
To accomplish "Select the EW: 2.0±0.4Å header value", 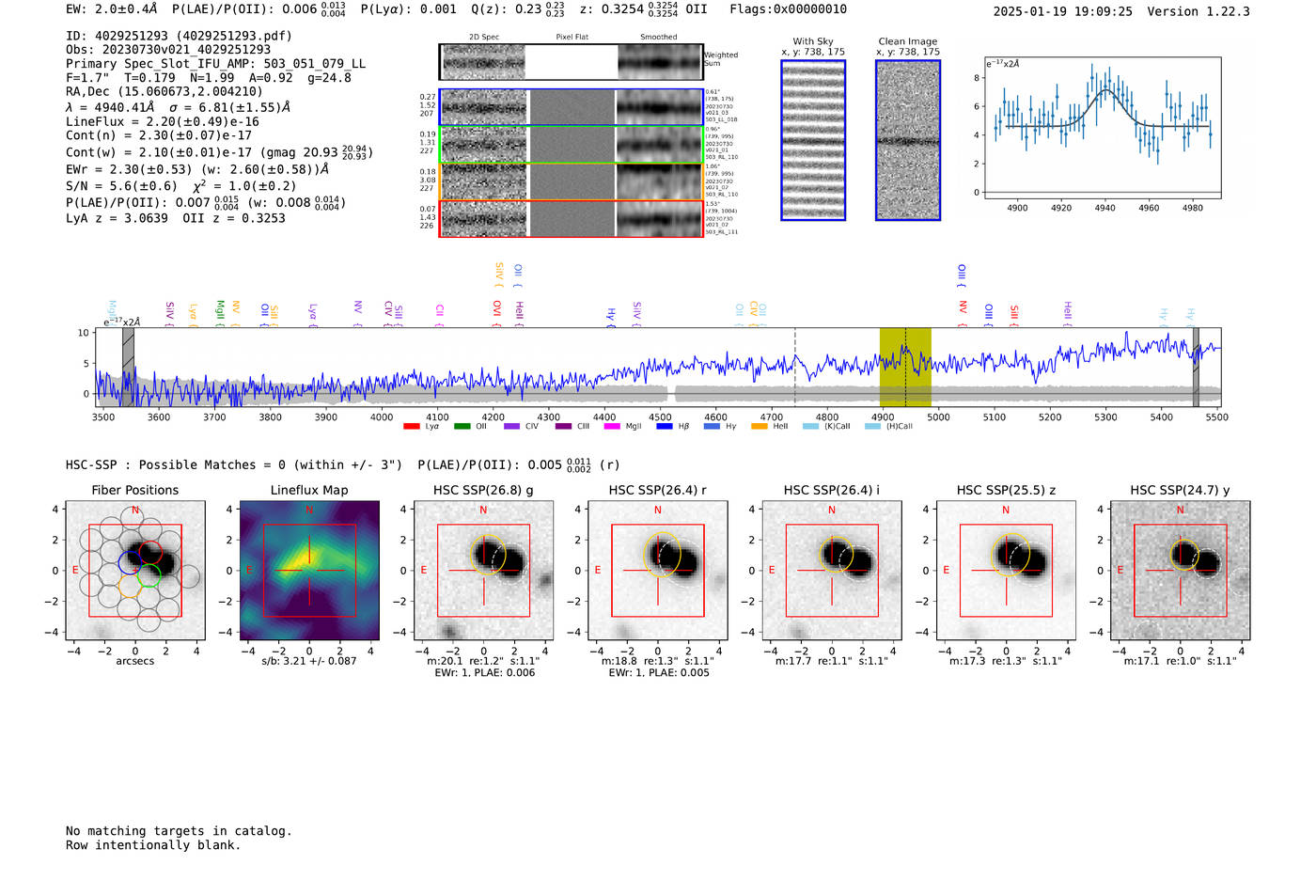I will pos(111,8).
